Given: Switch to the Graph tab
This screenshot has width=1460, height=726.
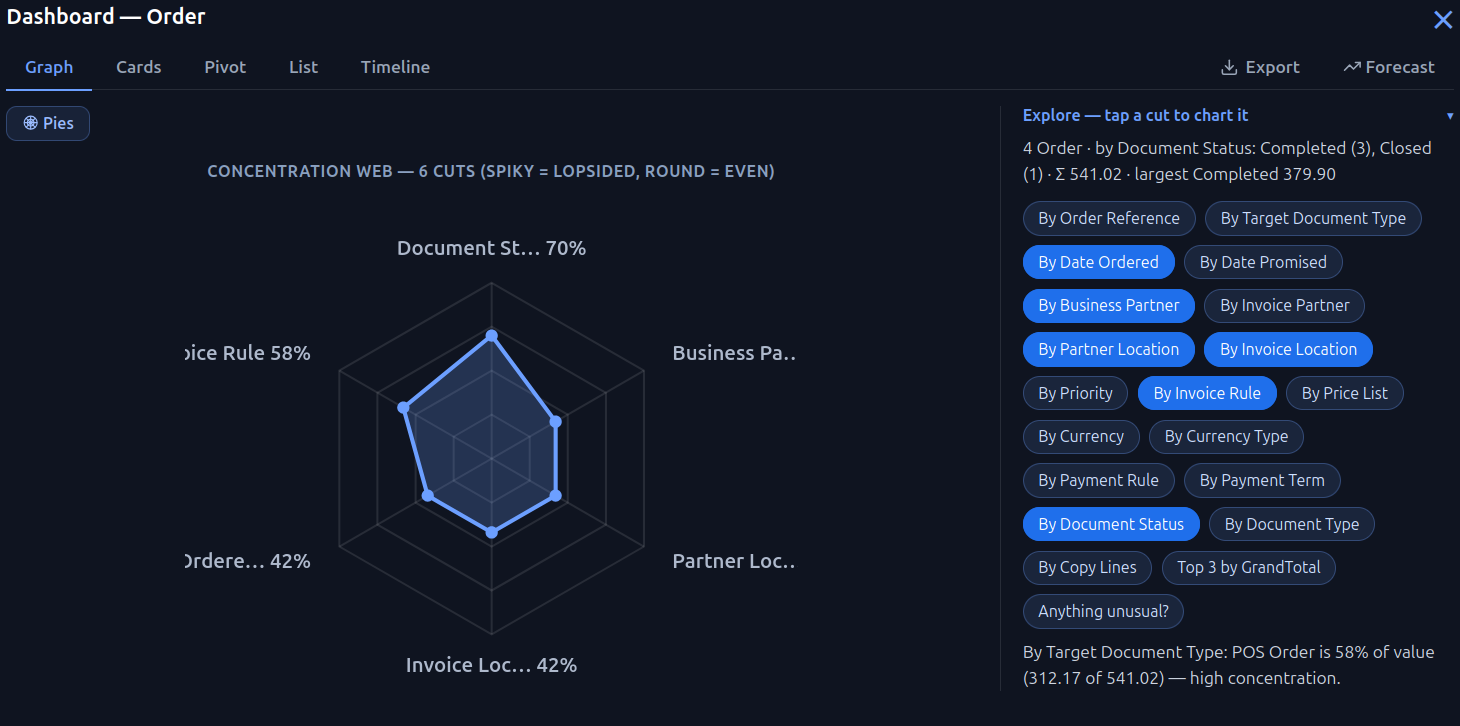Looking at the screenshot, I should [x=49, y=67].
